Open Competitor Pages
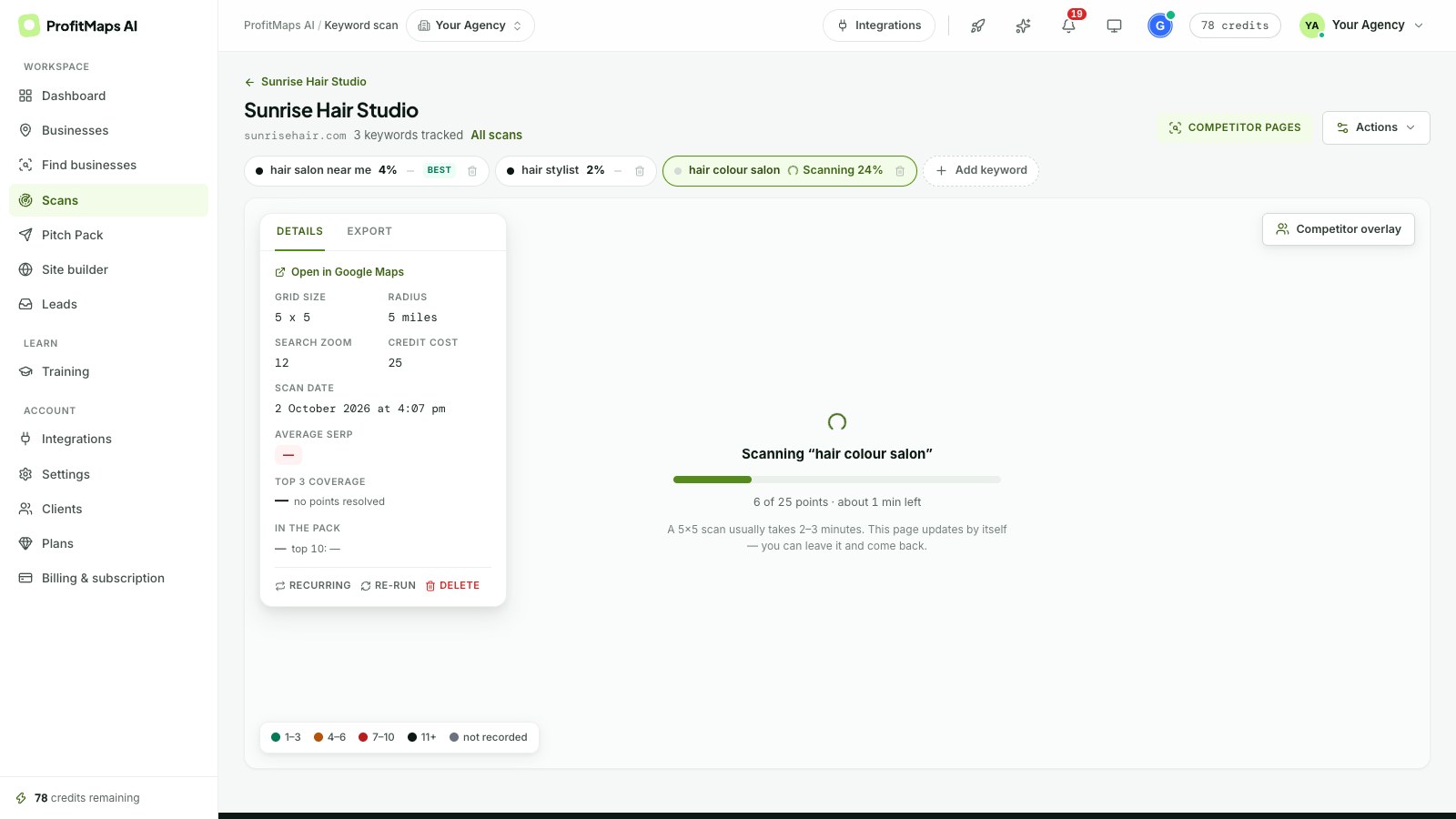The image size is (1456, 819). tap(1235, 127)
